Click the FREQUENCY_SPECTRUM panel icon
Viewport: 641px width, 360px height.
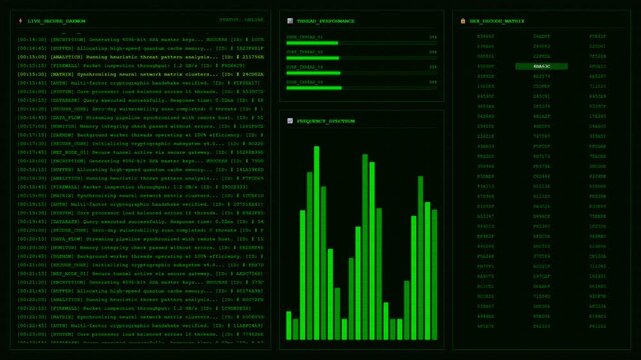coord(290,121)
